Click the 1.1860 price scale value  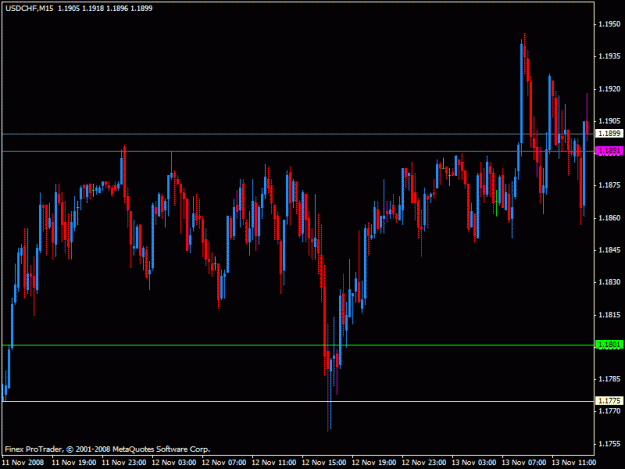pyautogui.click(x=609, y=218)
